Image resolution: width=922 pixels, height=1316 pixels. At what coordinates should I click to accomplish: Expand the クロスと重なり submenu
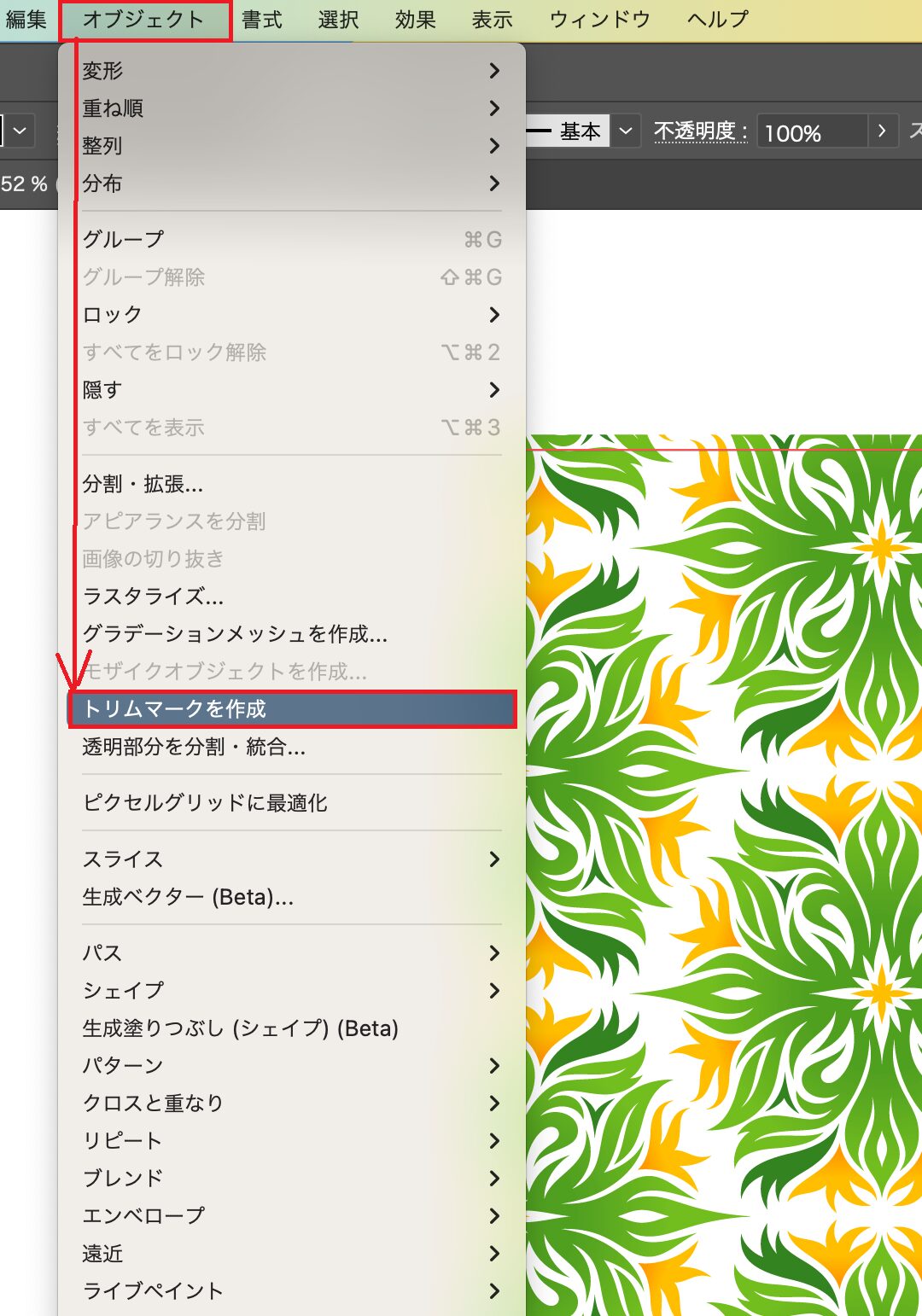[292, 1103]
